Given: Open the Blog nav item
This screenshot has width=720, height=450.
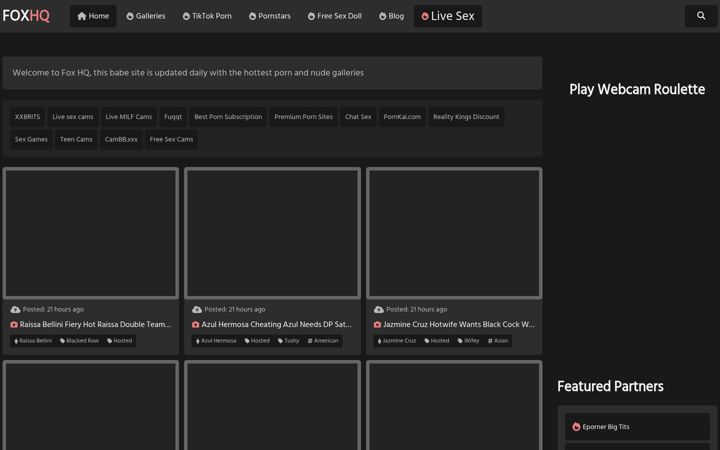Looking at the screenshot, I should (391, 16).
